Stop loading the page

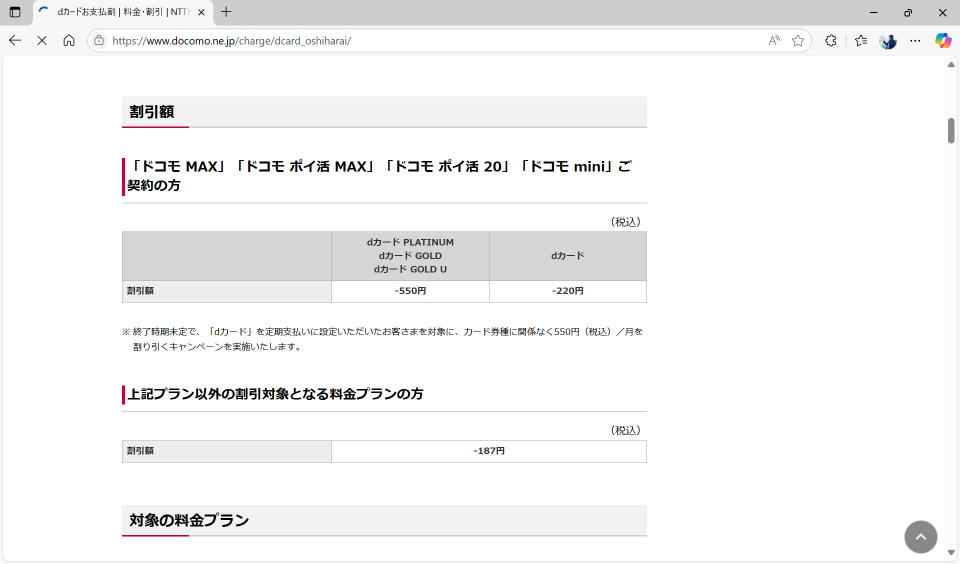click(42, 40)
